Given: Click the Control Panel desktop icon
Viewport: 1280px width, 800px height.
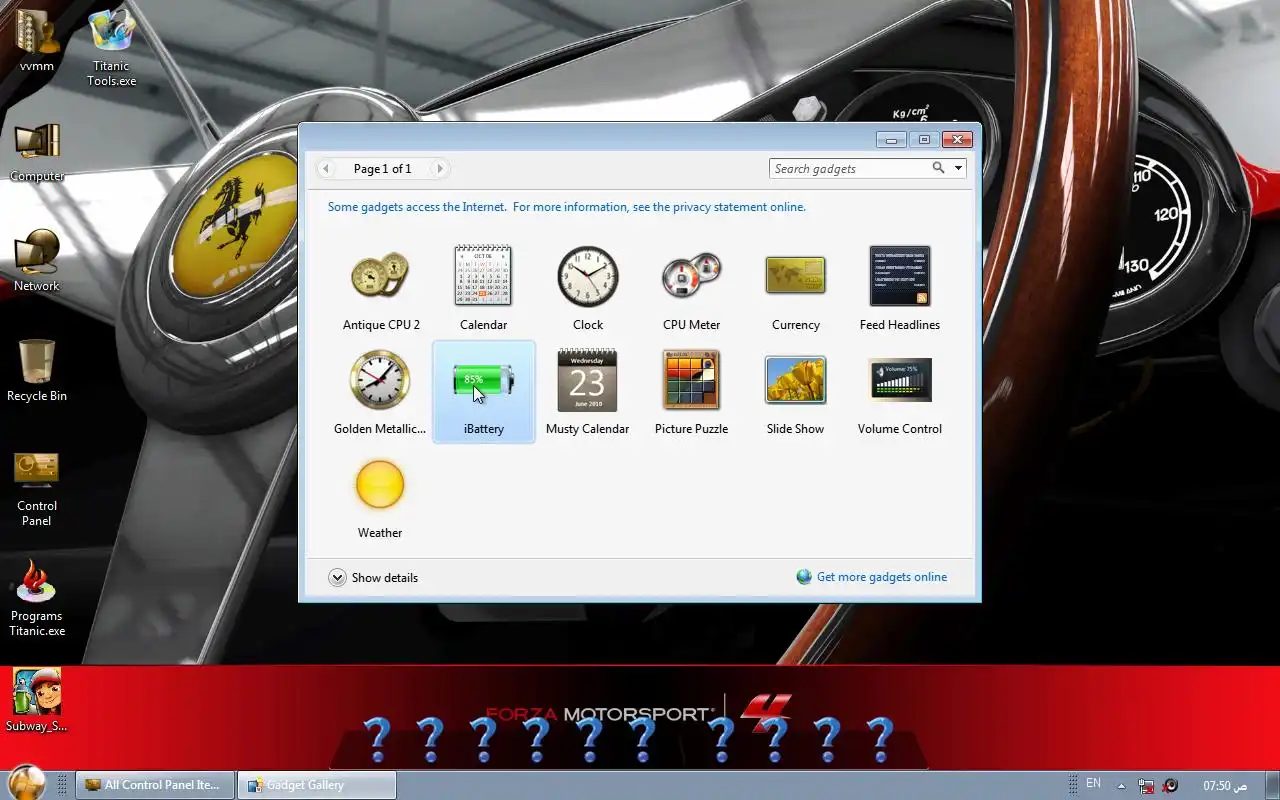Looking at the screenshot, I should pos(37,488).
